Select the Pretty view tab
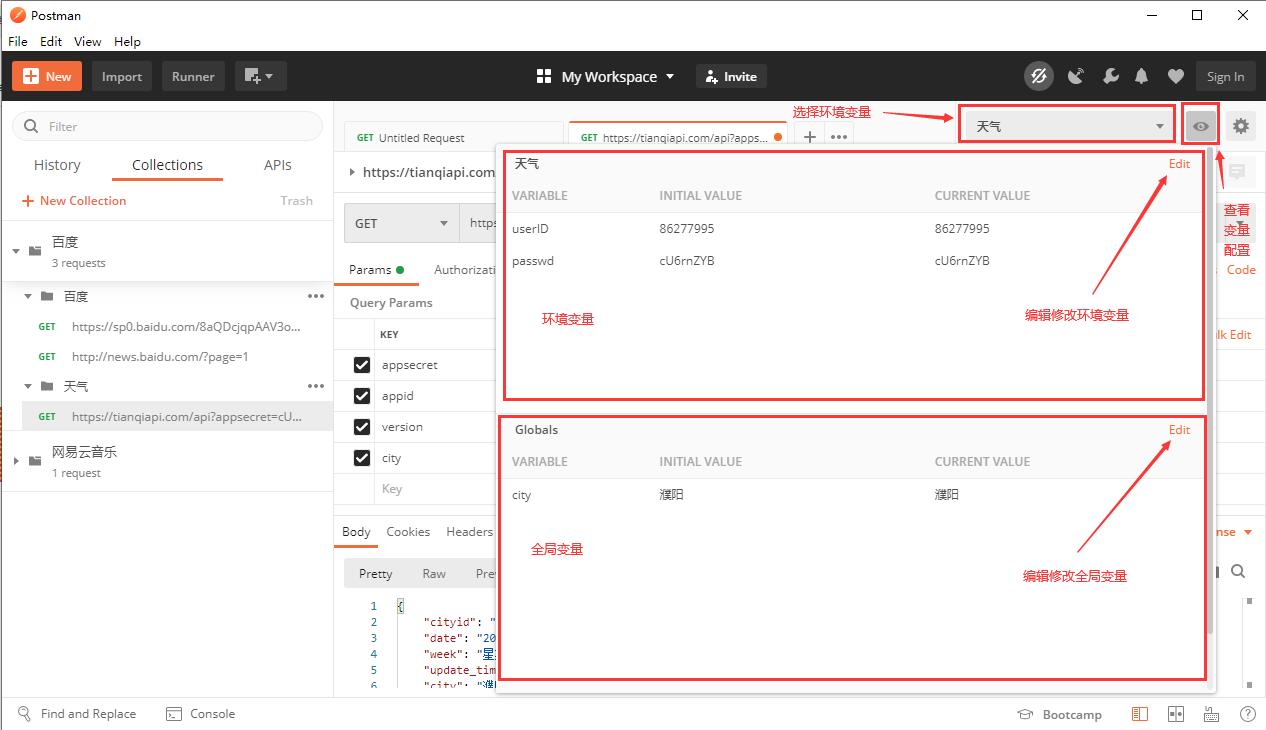The width and height of the screenshot is (1266, 730). (x=376, y=573)
